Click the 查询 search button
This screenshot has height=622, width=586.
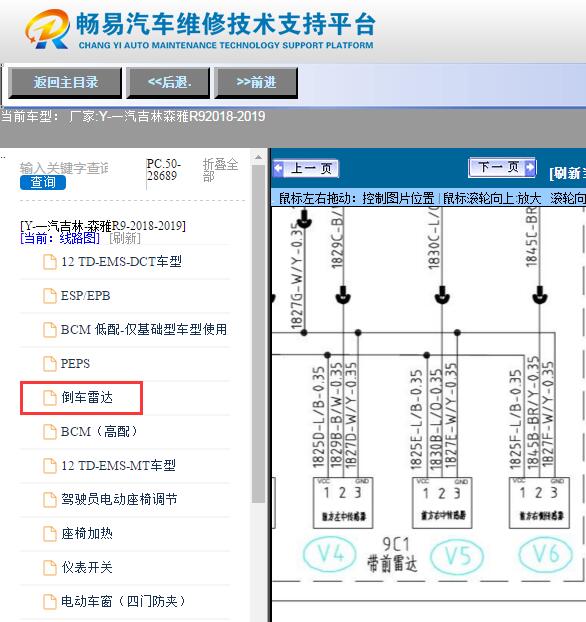pos(43,182)
